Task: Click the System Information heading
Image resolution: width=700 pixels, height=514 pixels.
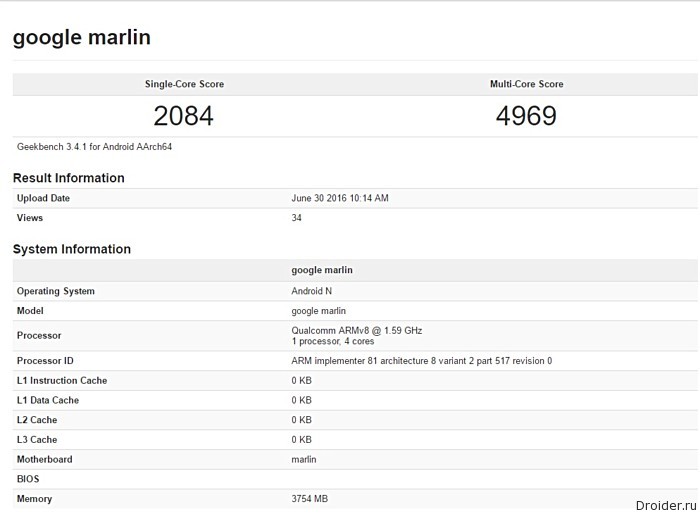Action: (72, 249)
